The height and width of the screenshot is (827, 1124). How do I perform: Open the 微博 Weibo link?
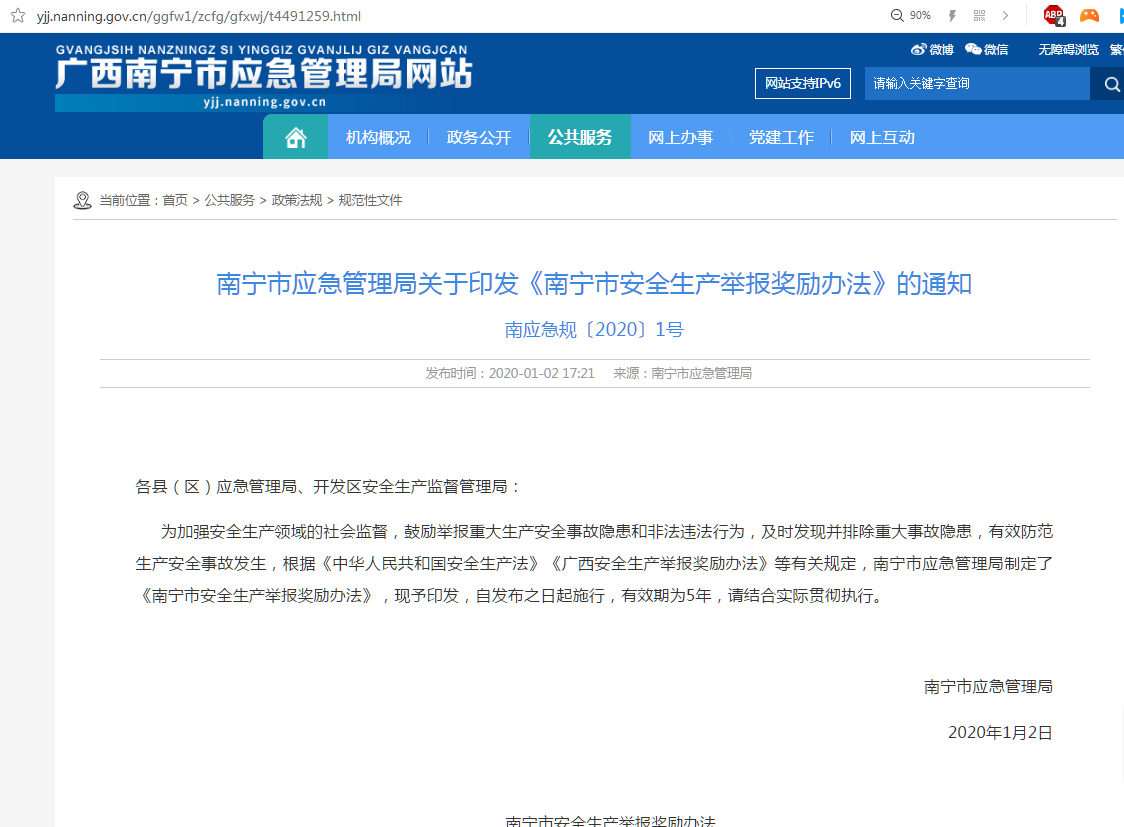932,49
